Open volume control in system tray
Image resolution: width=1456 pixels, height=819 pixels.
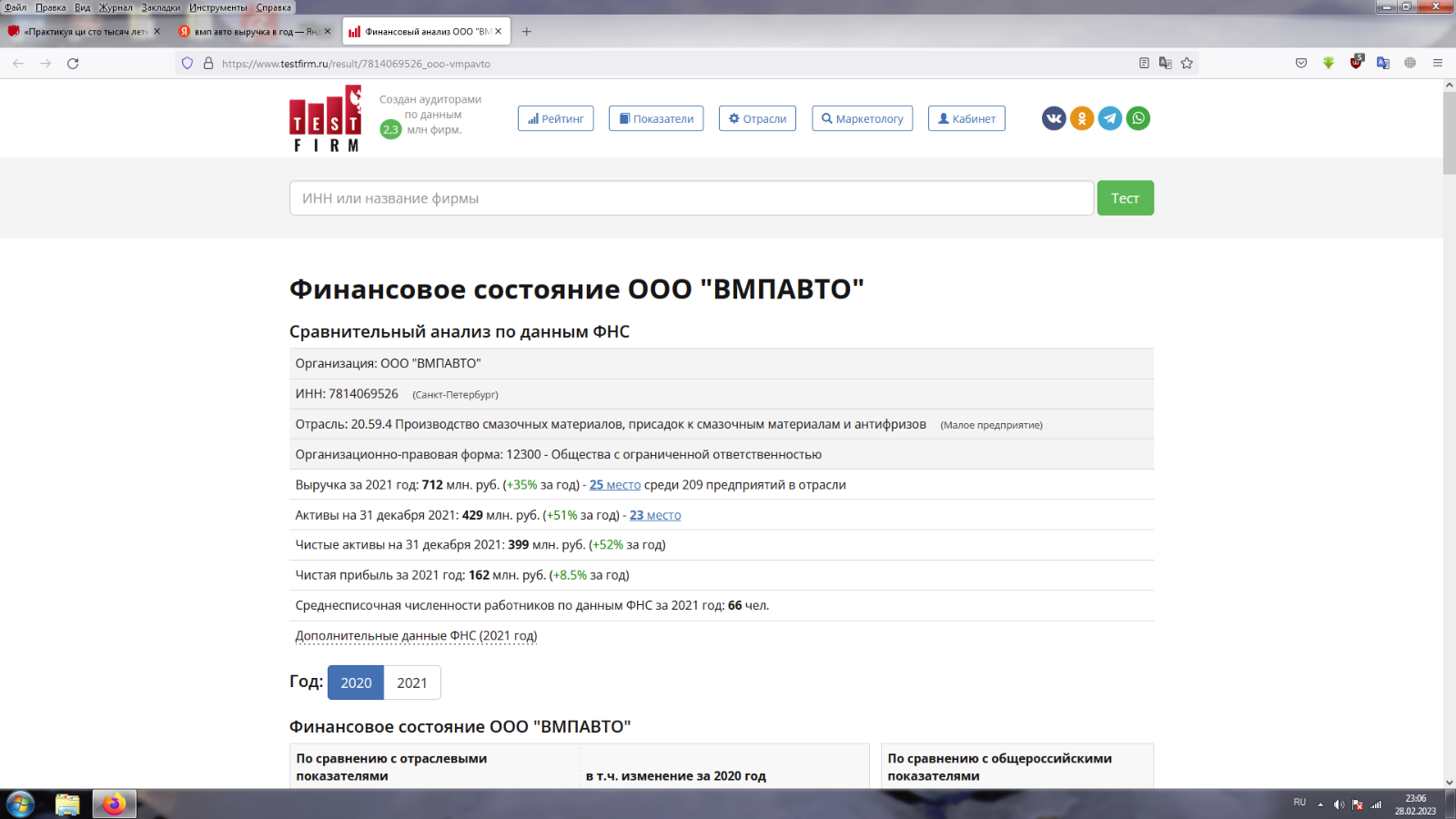(x=1339, y=804)
